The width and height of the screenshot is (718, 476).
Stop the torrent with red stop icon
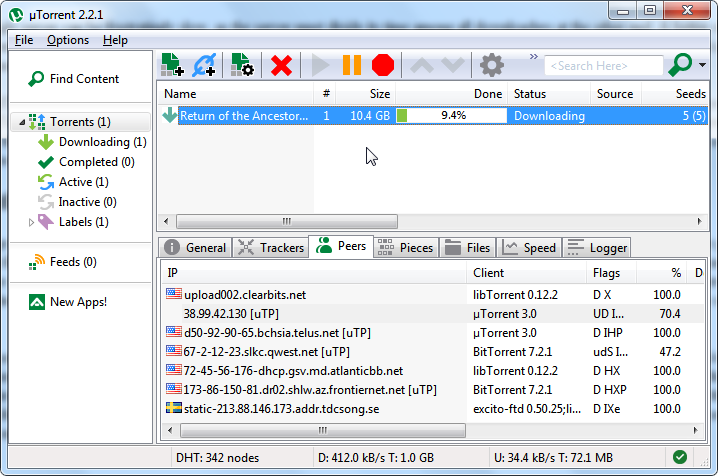click(x=383, y=65)
